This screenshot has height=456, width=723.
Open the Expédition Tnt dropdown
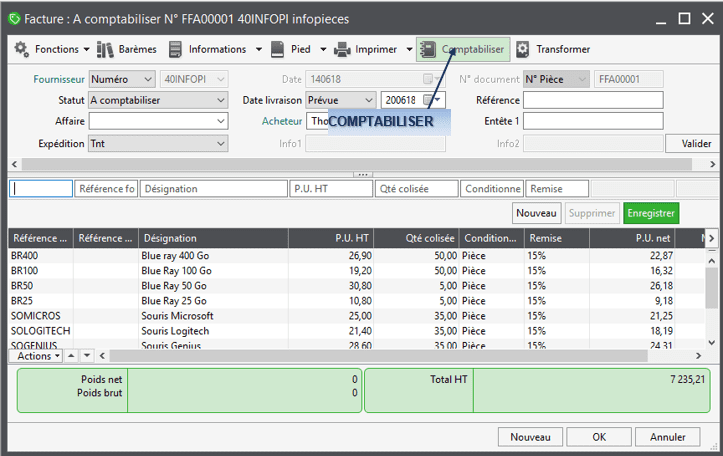pos(158,143)
